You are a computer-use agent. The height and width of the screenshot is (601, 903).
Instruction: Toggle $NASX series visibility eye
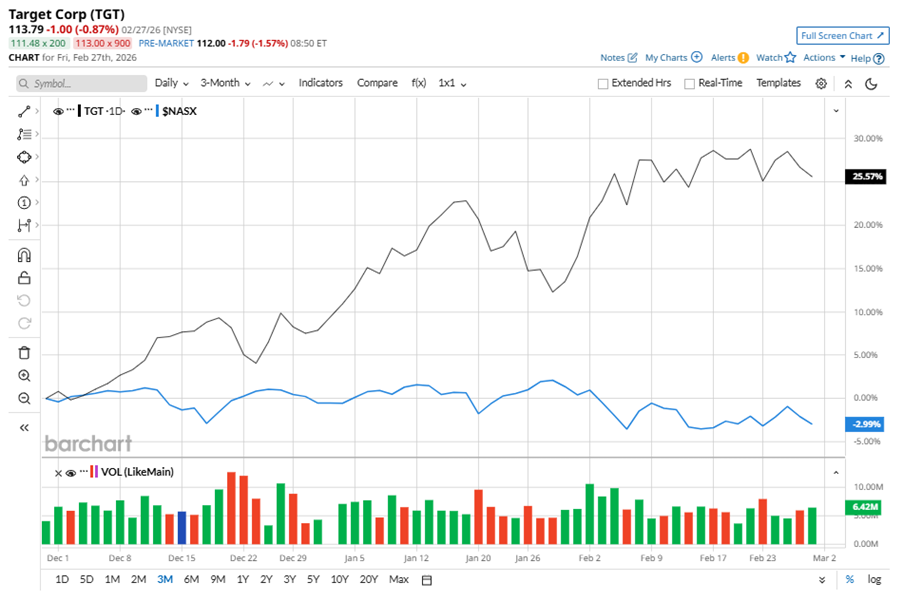tap(136, 112)
